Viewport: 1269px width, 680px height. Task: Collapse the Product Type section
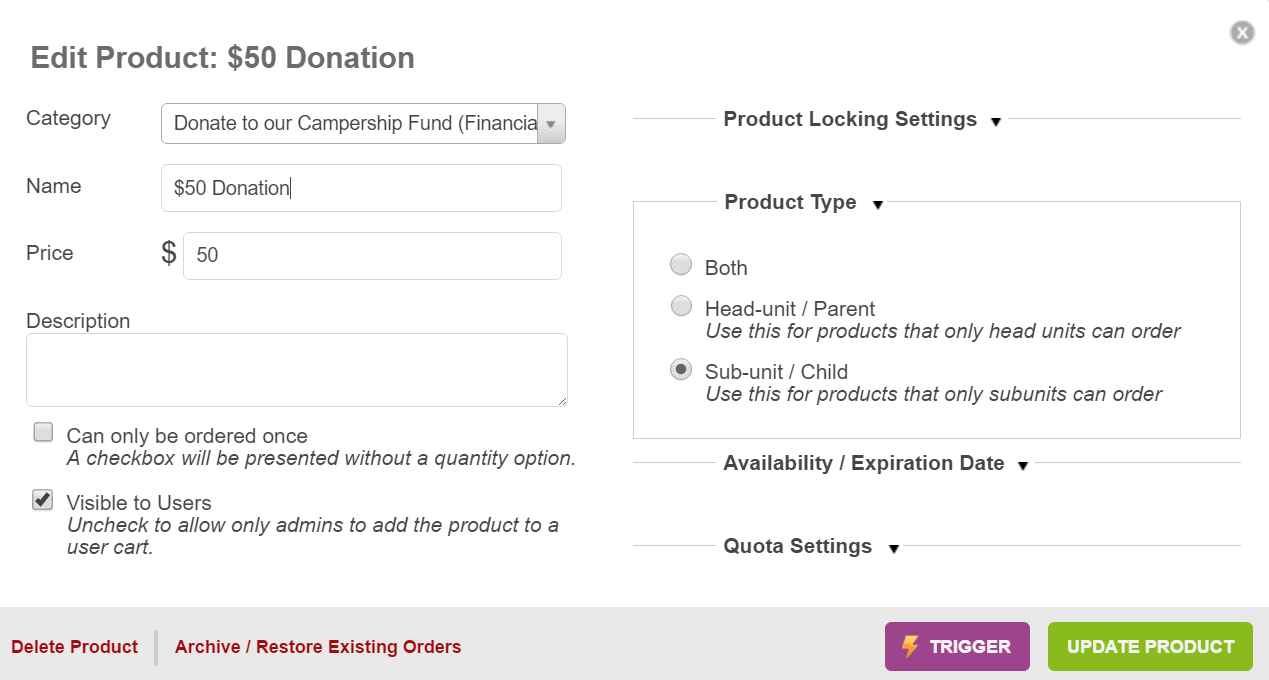pyautogui.click(x=877, y=205)
